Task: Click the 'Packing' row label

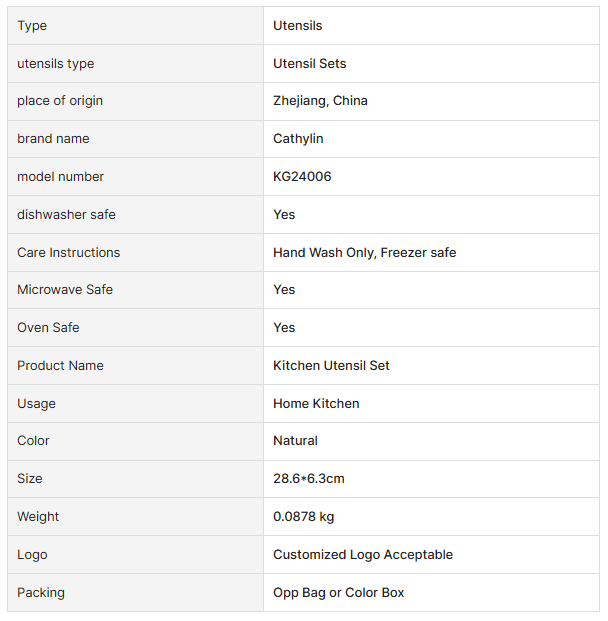Action: point(41,593)
